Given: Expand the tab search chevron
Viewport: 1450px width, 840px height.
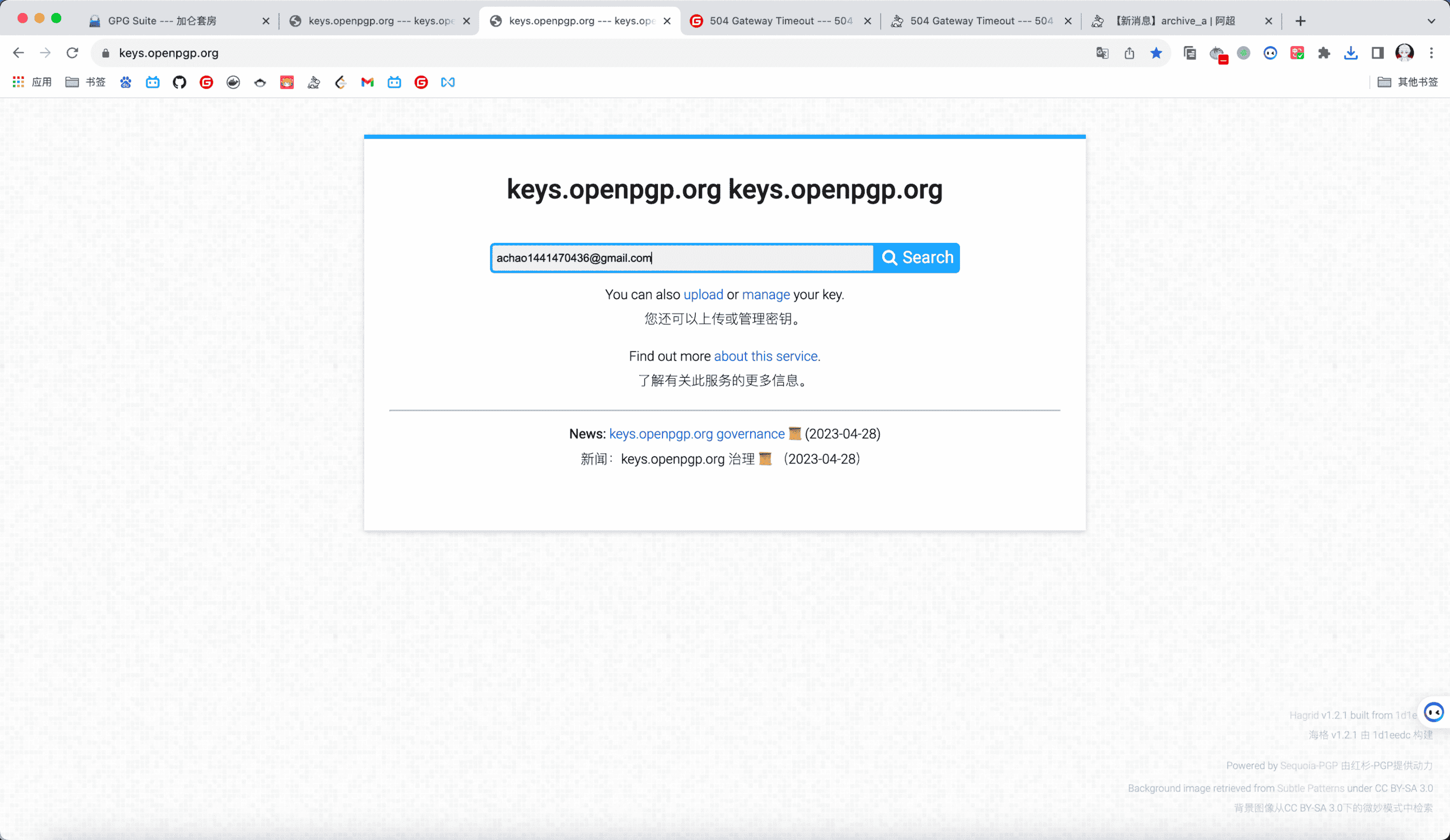Looking at the screenshot, I should pos(1431,21).
